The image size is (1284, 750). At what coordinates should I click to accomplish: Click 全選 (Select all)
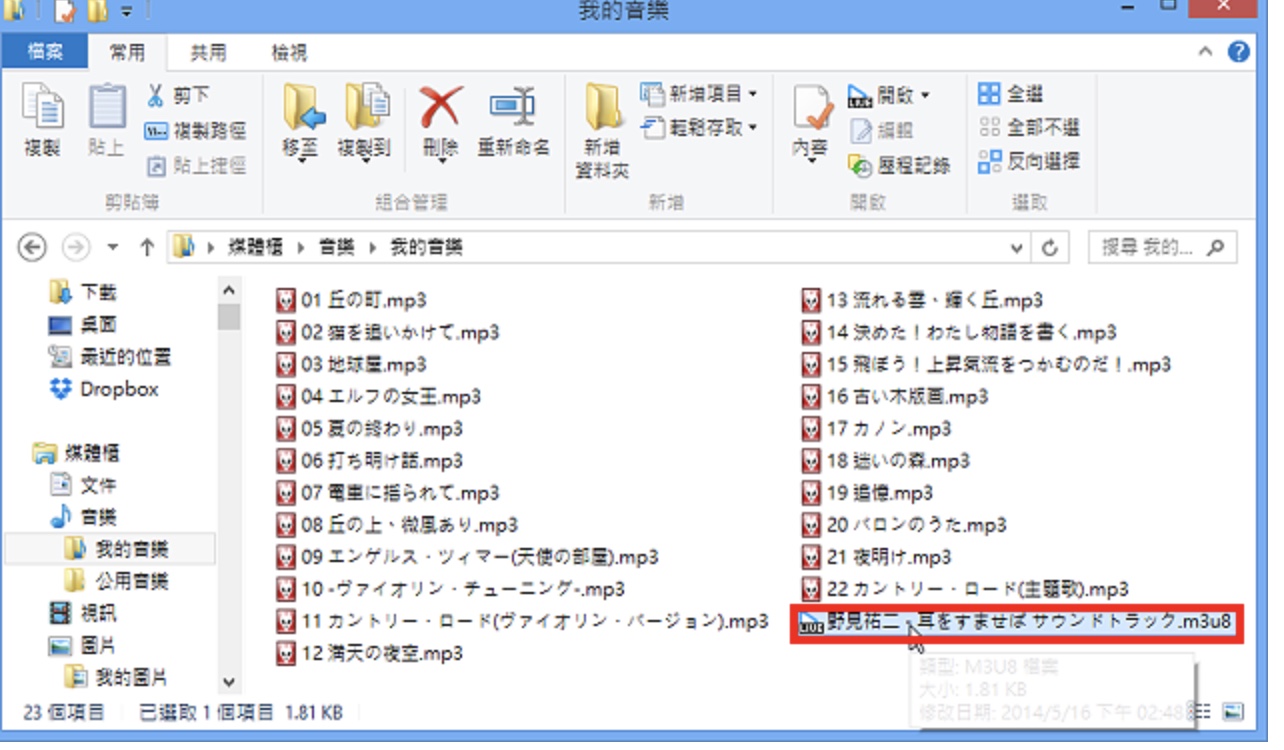[x=1011, y=93]
